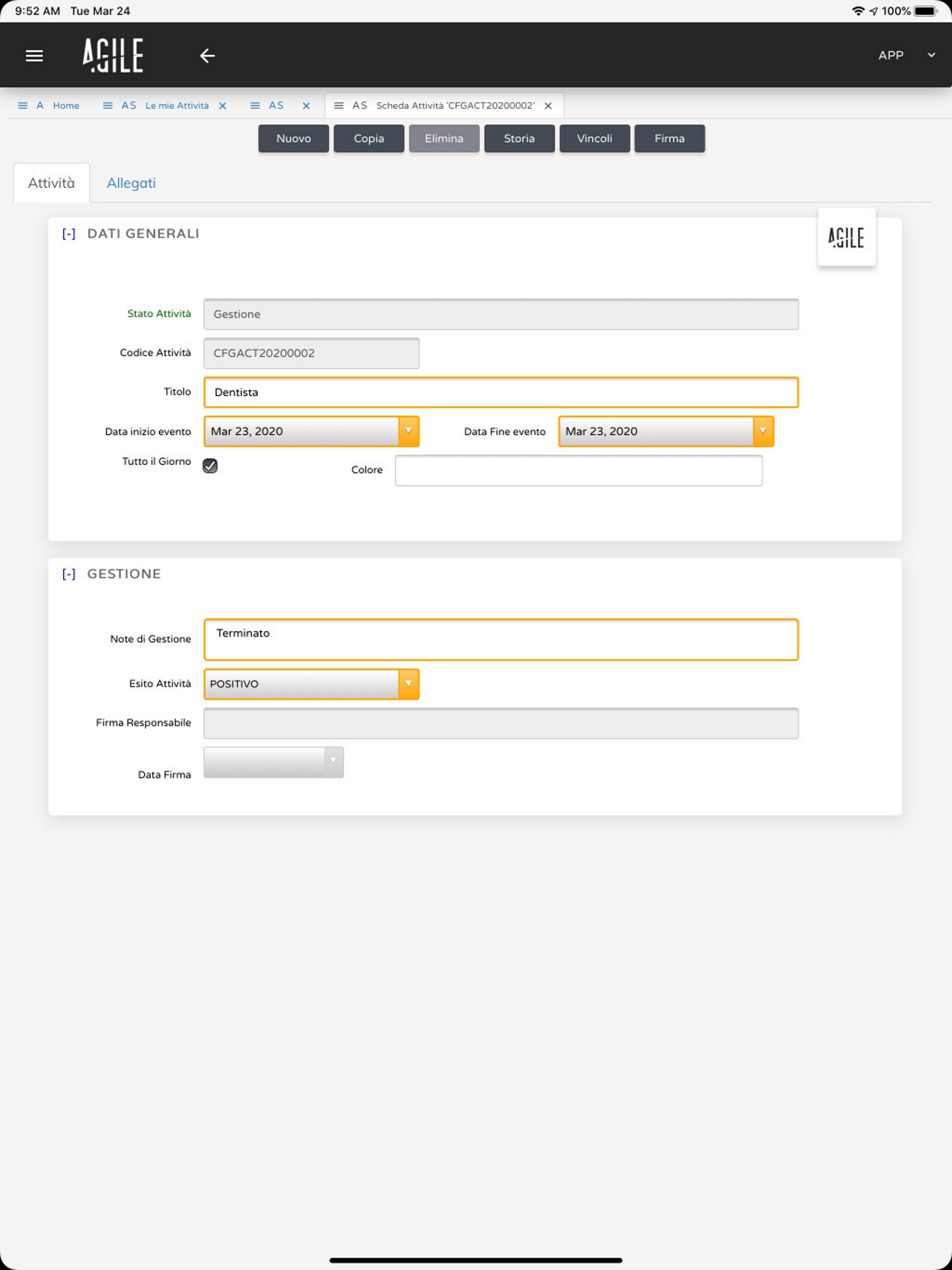Open the Data Firma dropdown arrow
The image size is (952, 1270).
334,762
